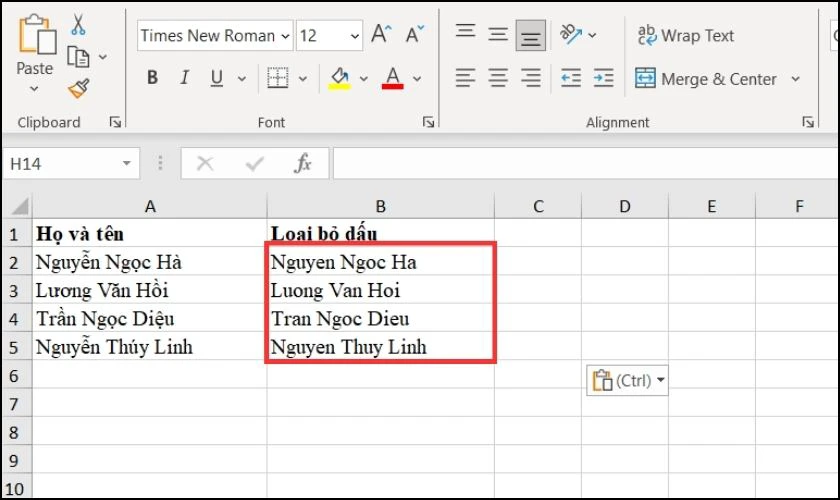Select the cell "Nguyễn Thúy Linh"

click(x=150, y=347)
